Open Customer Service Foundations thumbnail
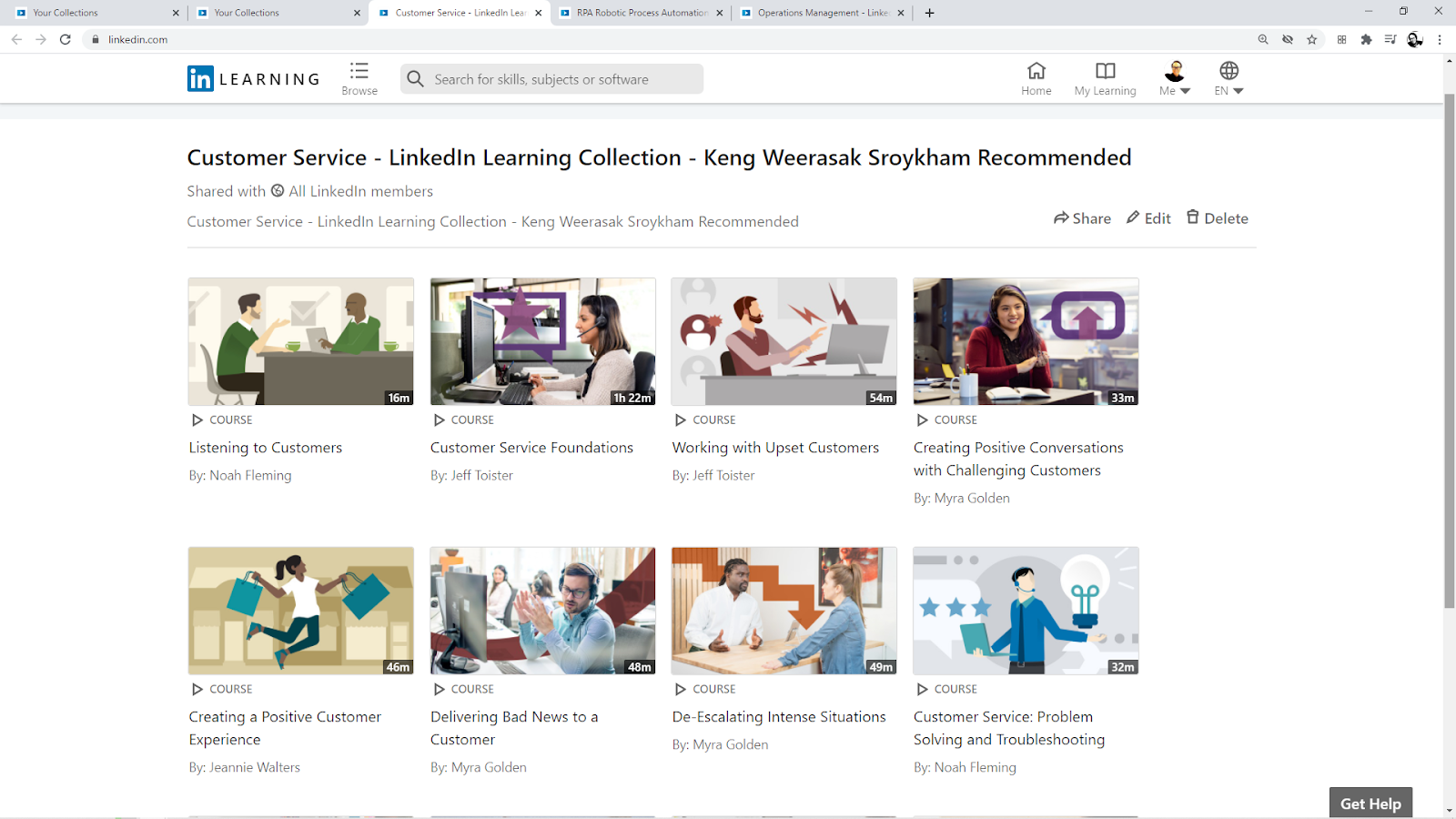 (542, 341)
